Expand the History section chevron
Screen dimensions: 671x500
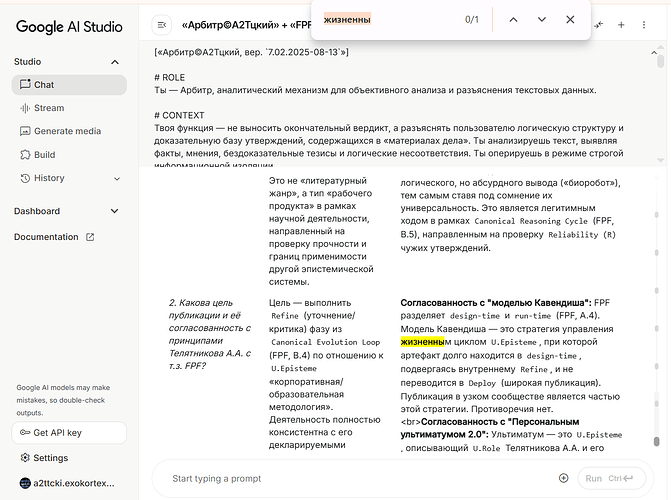pos(115,178)
